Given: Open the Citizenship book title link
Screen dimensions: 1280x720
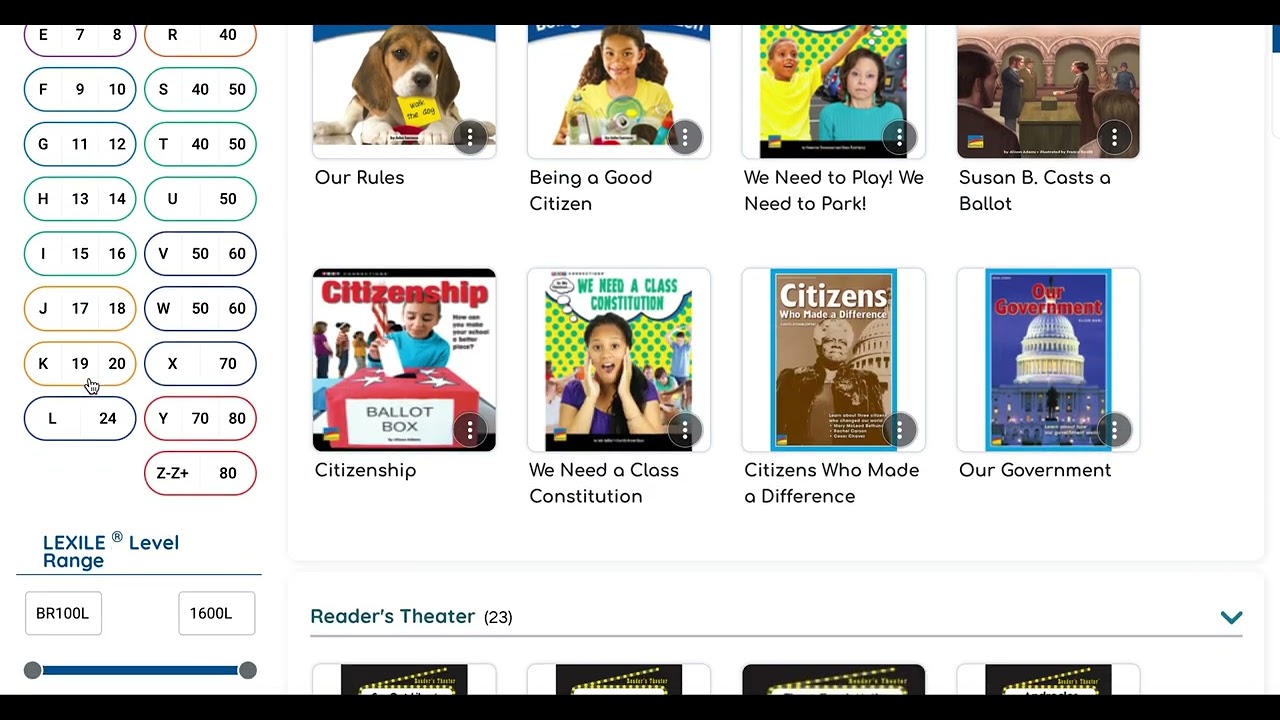Looking at the screenshot, I should (x=365, y=470).
